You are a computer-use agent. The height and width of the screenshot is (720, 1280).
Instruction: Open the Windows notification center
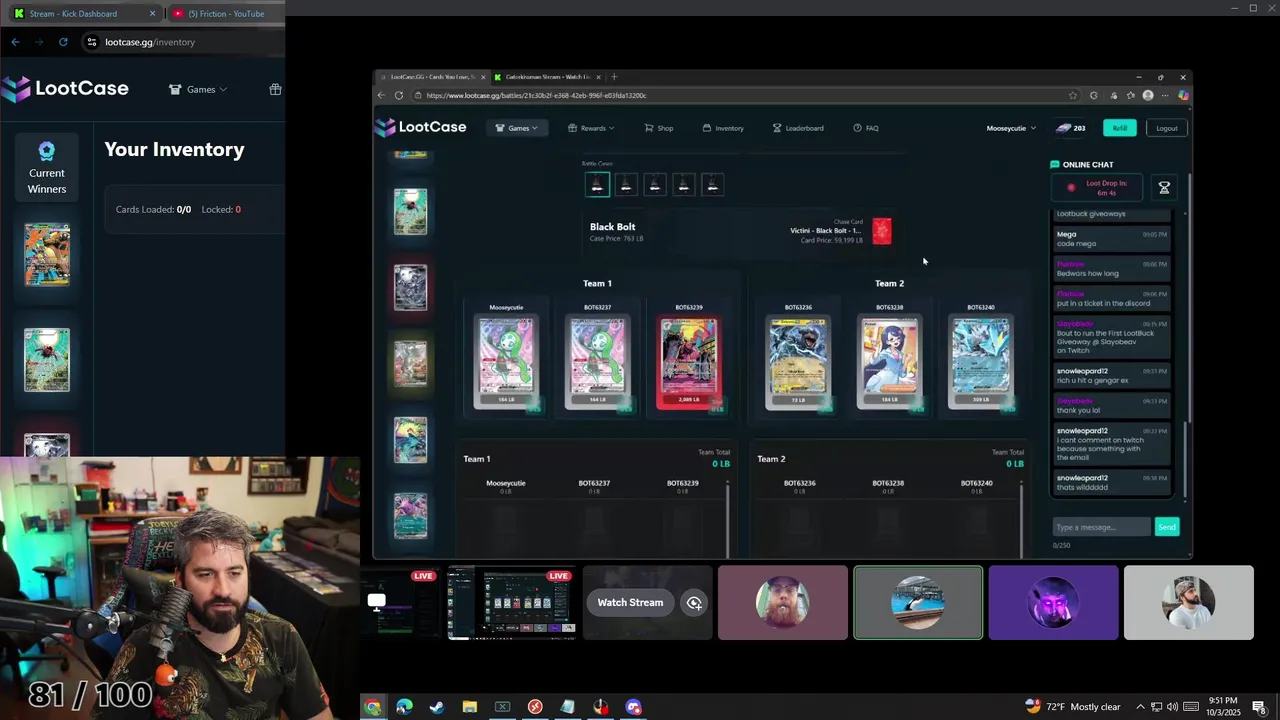pyautogui.click(x=1259, y=707)
